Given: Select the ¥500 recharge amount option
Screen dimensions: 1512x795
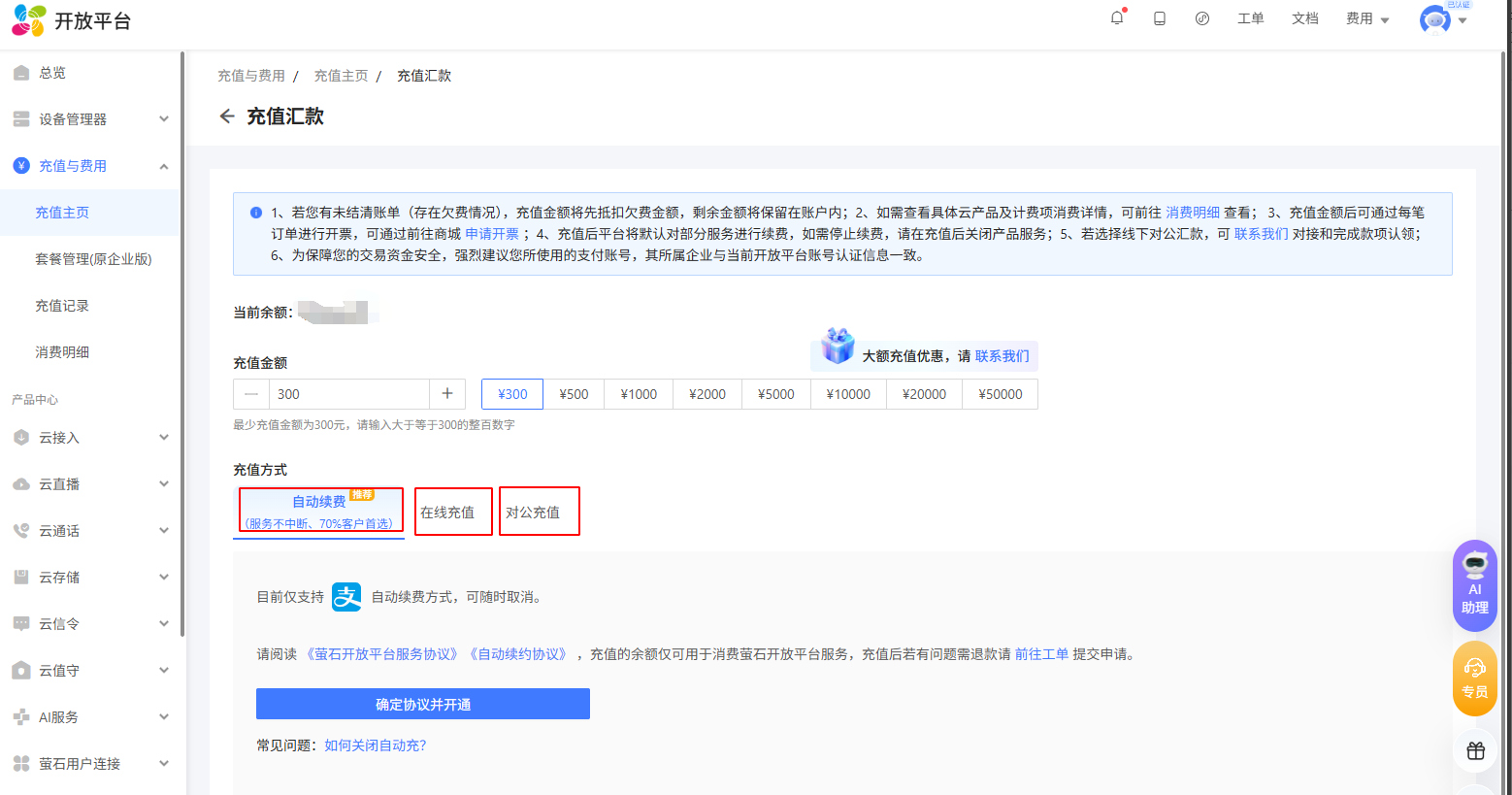Looking at the screenshot, I should (x=574, y=394).
